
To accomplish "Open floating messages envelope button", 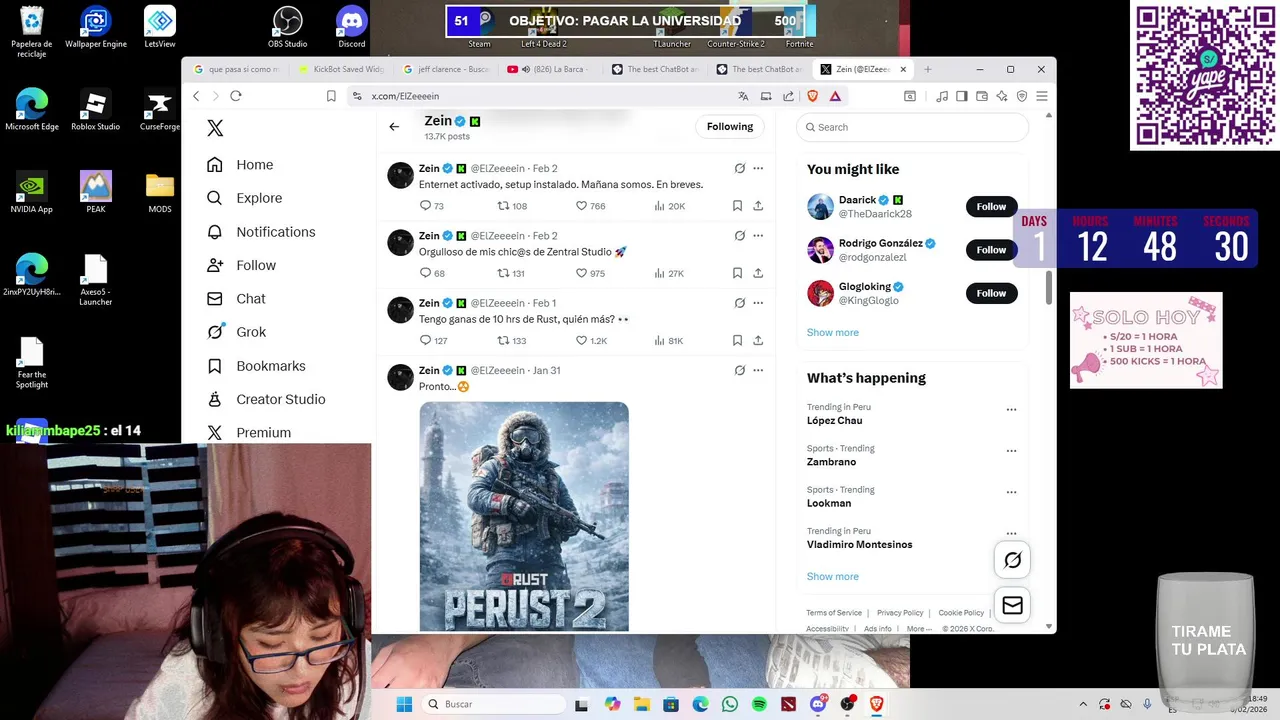I will (1012, 606).
